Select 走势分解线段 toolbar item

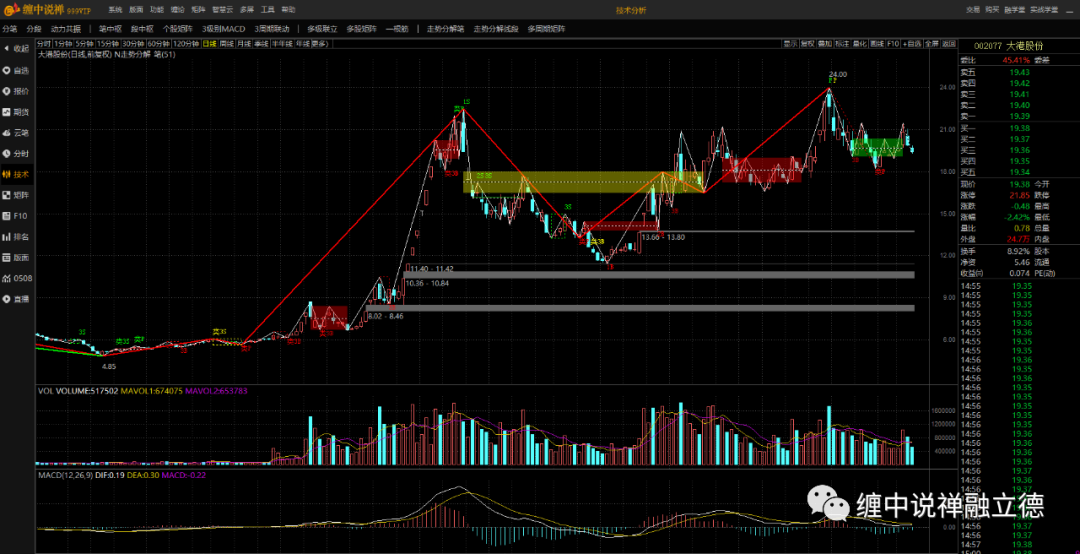[x=496, y=29]
